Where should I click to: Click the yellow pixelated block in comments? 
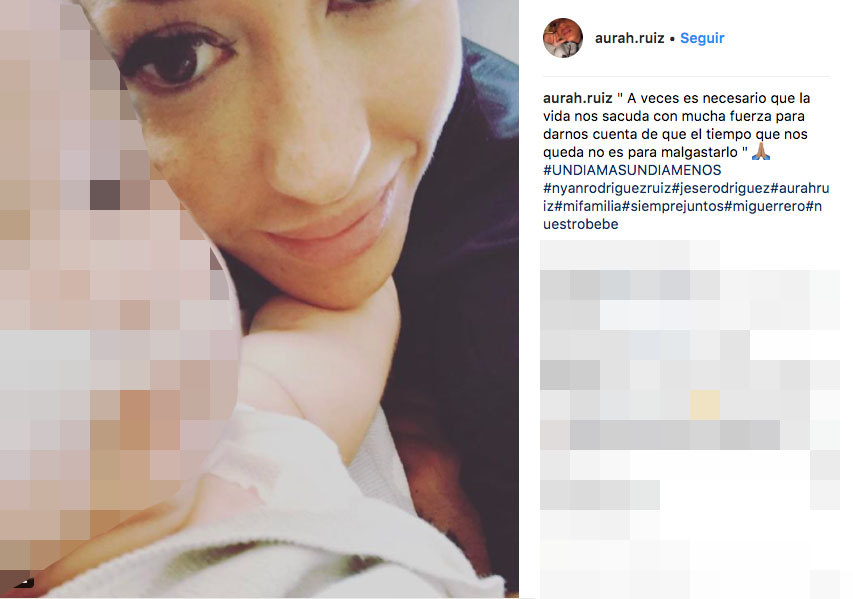(x=705, y=405)
